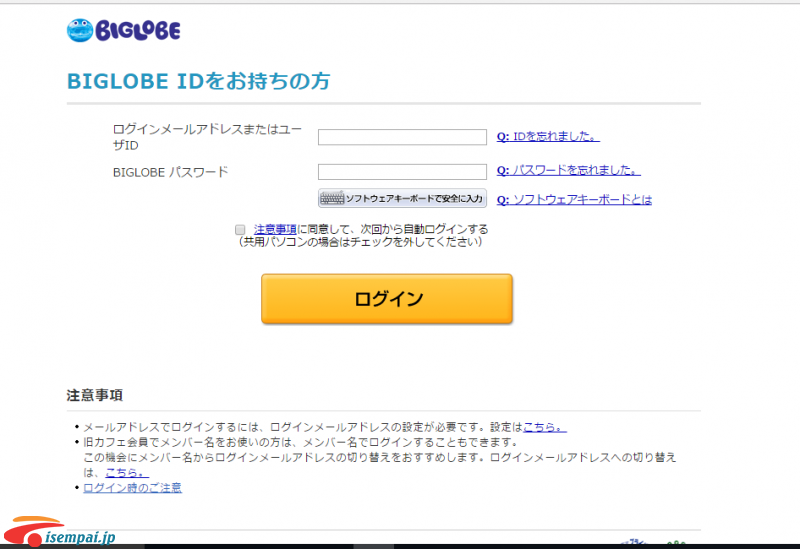Click the software keyboard secure input button
Viewport: 800px width, 549px height.
(x=402, y=198)
